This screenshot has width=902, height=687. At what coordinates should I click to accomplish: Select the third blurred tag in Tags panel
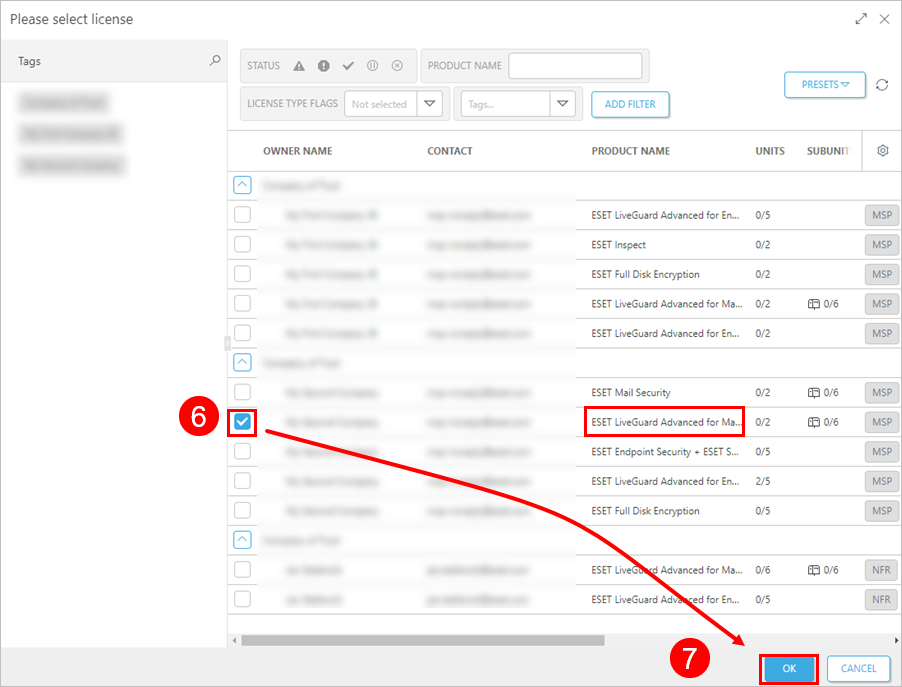(72, 165)
